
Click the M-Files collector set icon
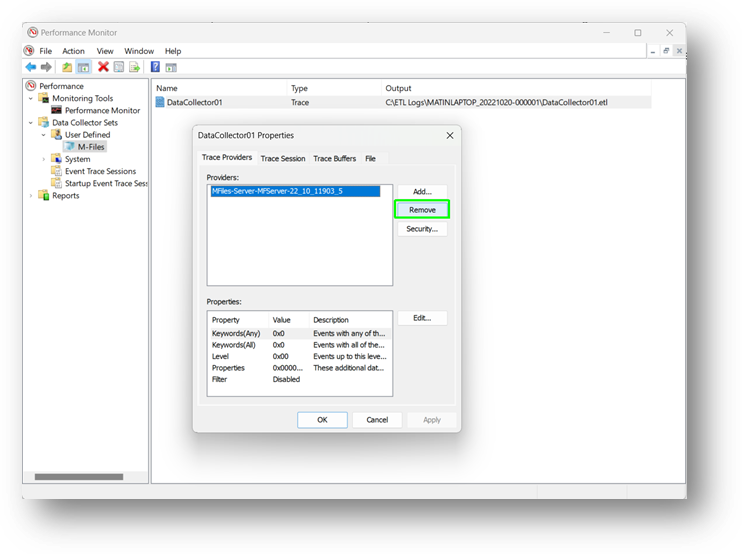coord(70,147)
